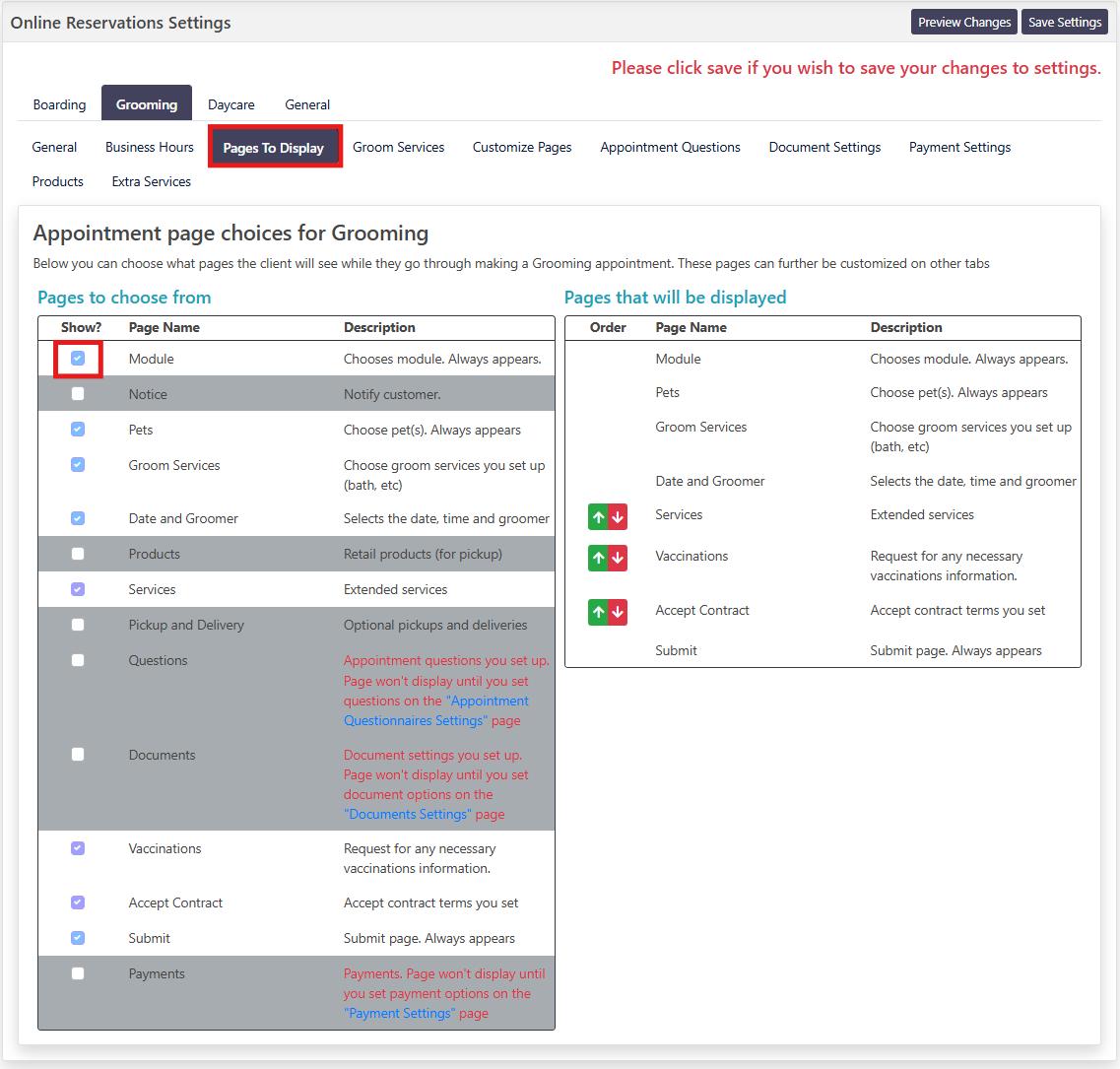The image size is (1120, 1069).
Task: Open the Appointment Questionnaires Settings link
Action: click(x=435, y=711)
